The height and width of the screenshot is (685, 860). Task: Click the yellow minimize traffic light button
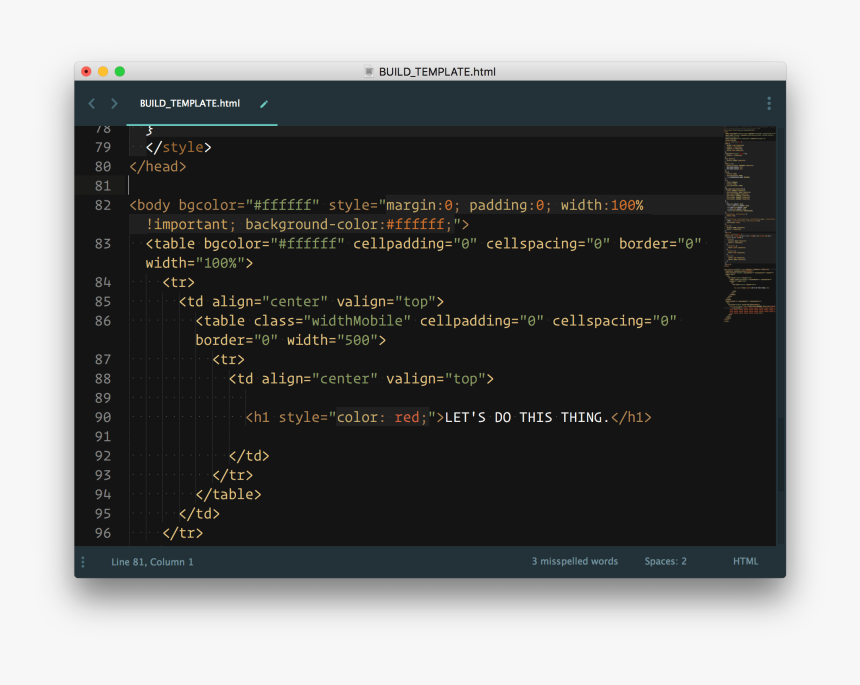pos(104,71)
